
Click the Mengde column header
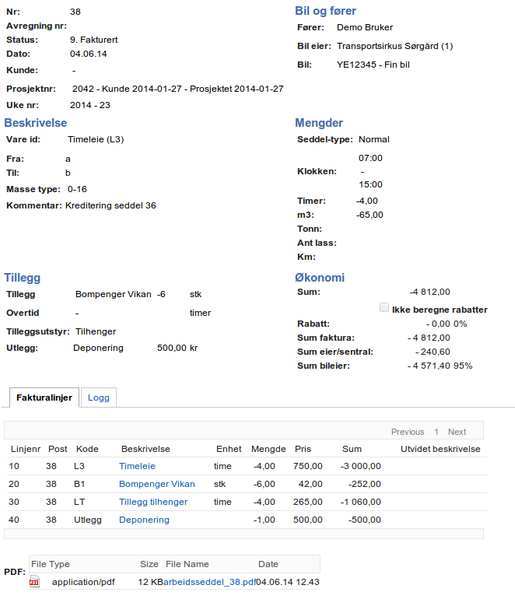coord(269,449)
